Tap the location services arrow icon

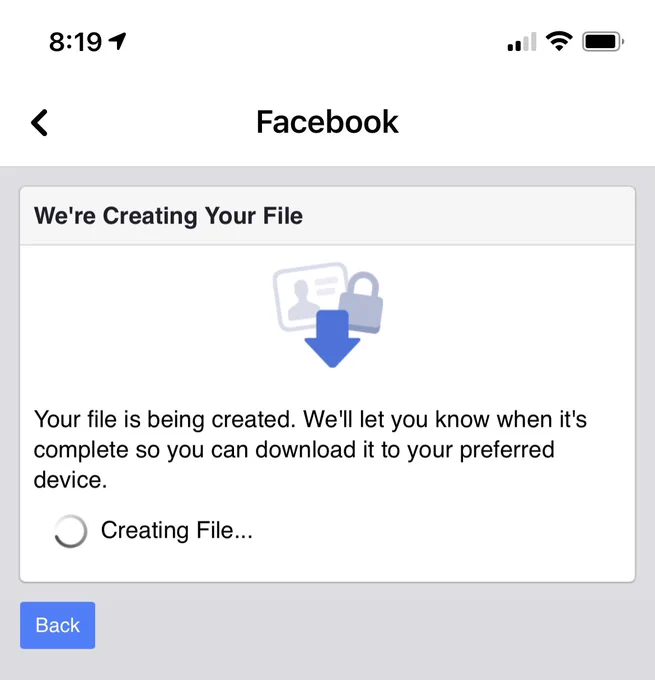tap(117, 42)
